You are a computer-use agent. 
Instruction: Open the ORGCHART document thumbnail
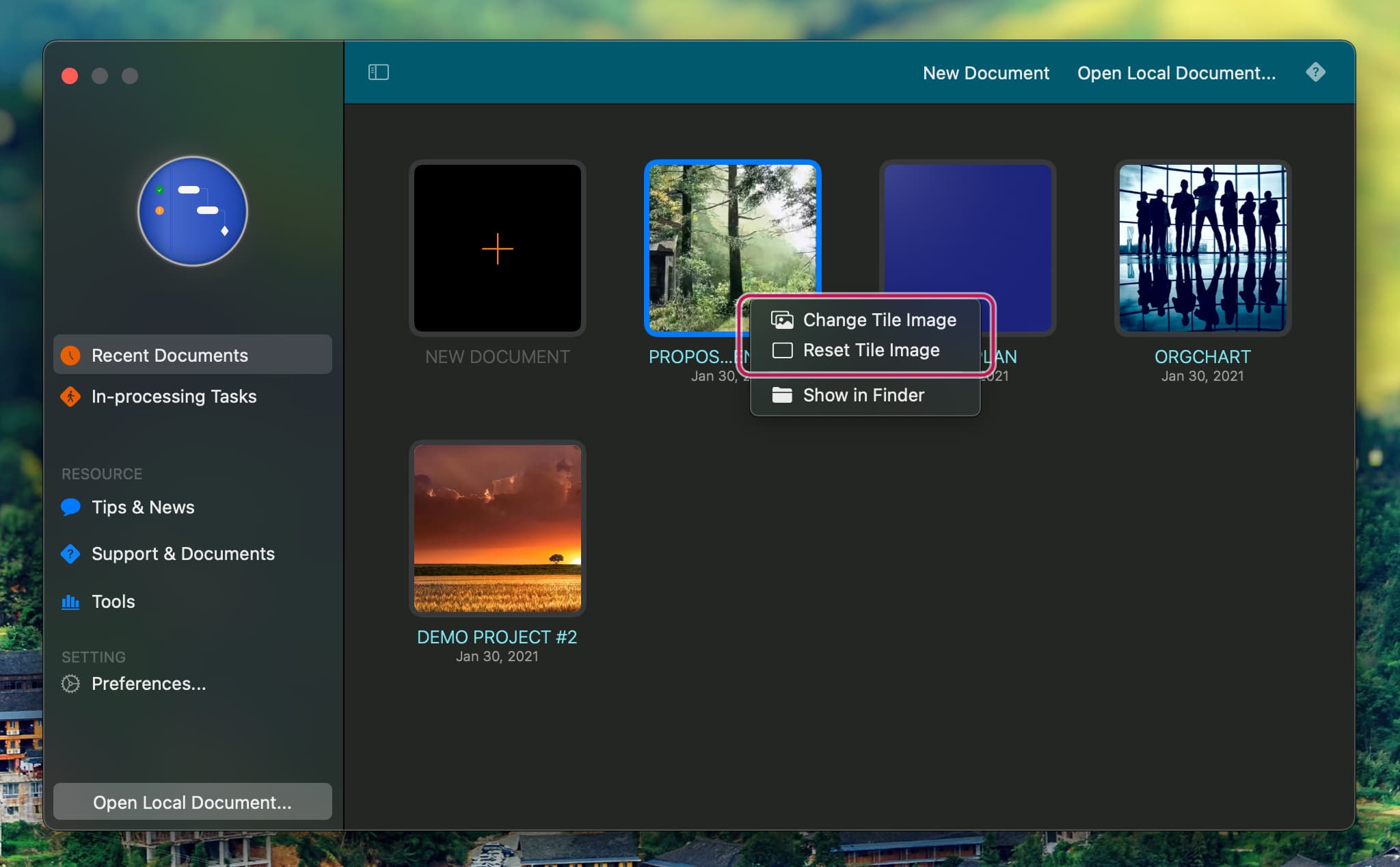(x=1202, y=248)
